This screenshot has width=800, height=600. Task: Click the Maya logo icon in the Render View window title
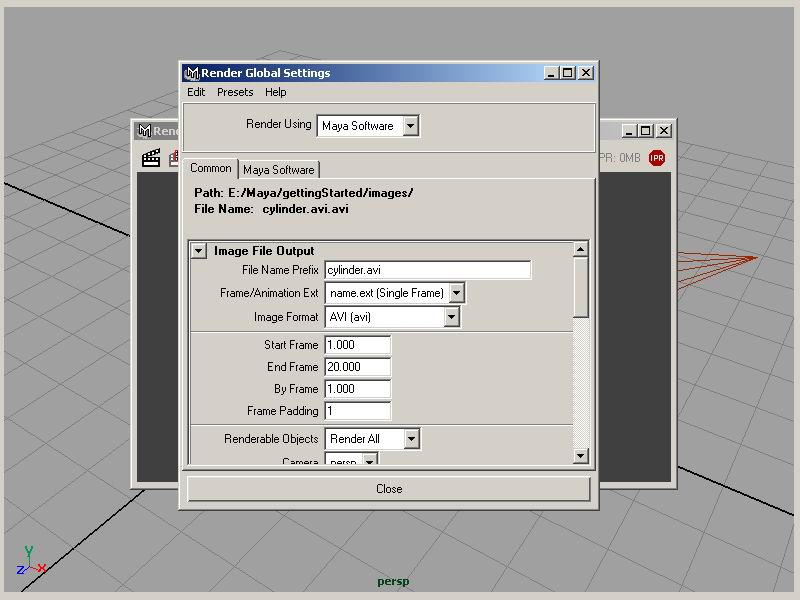[144, 131]
